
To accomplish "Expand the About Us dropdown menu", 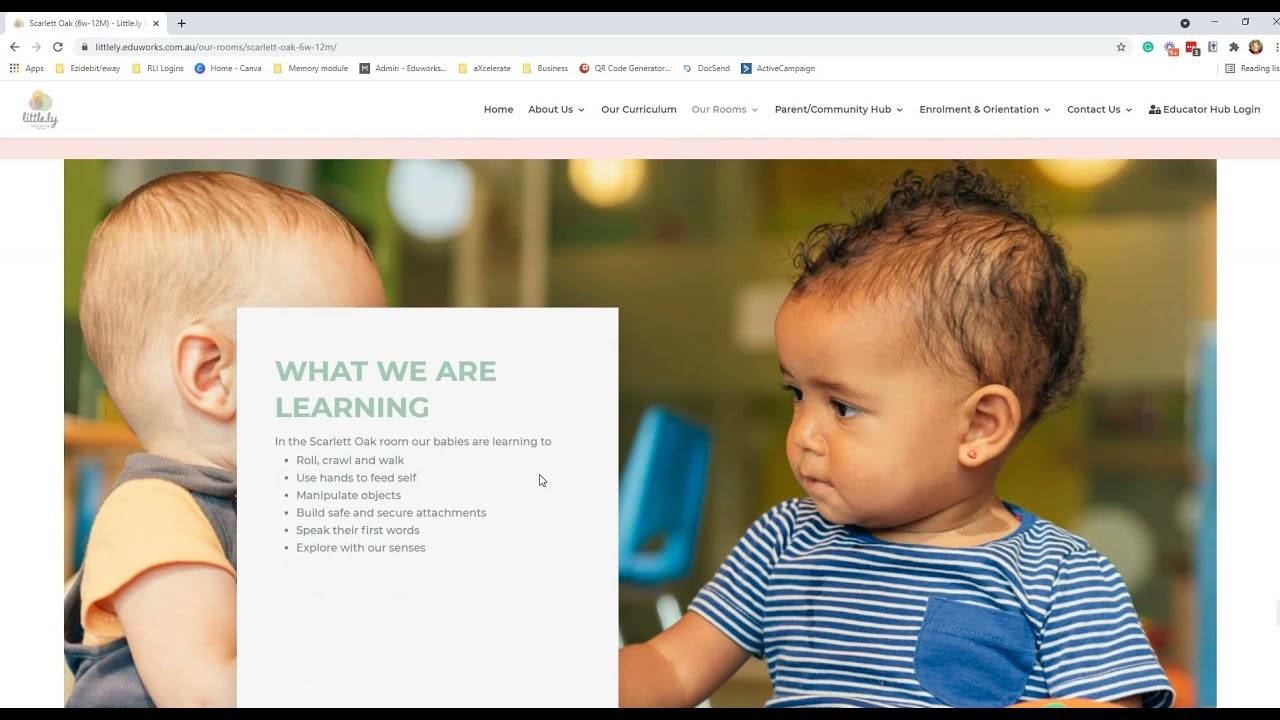I will (556, 109).
